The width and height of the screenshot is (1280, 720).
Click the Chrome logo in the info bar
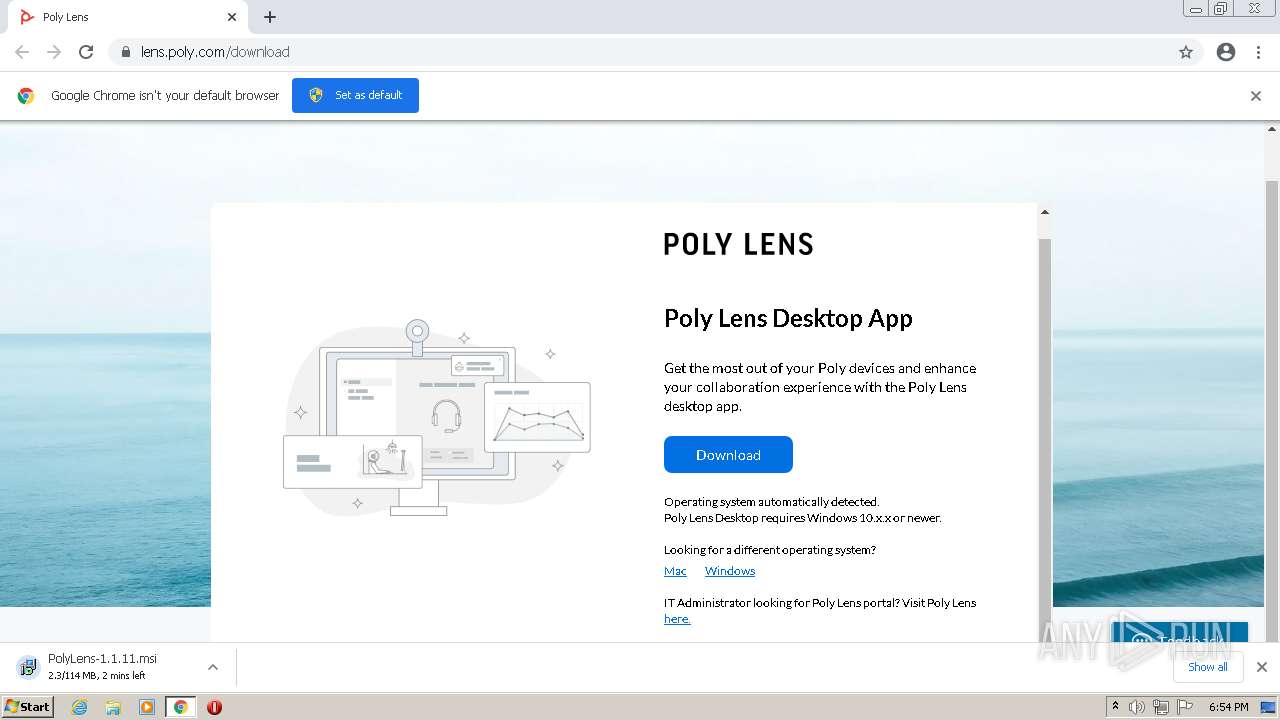pyautogui.click(x=26, y=96)
